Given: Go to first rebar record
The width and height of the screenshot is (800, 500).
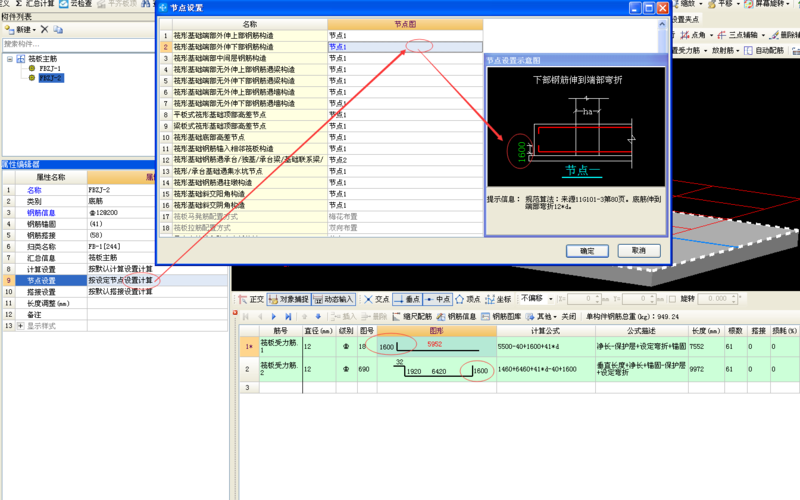Looking at the screenshot, I should [246, 317].
